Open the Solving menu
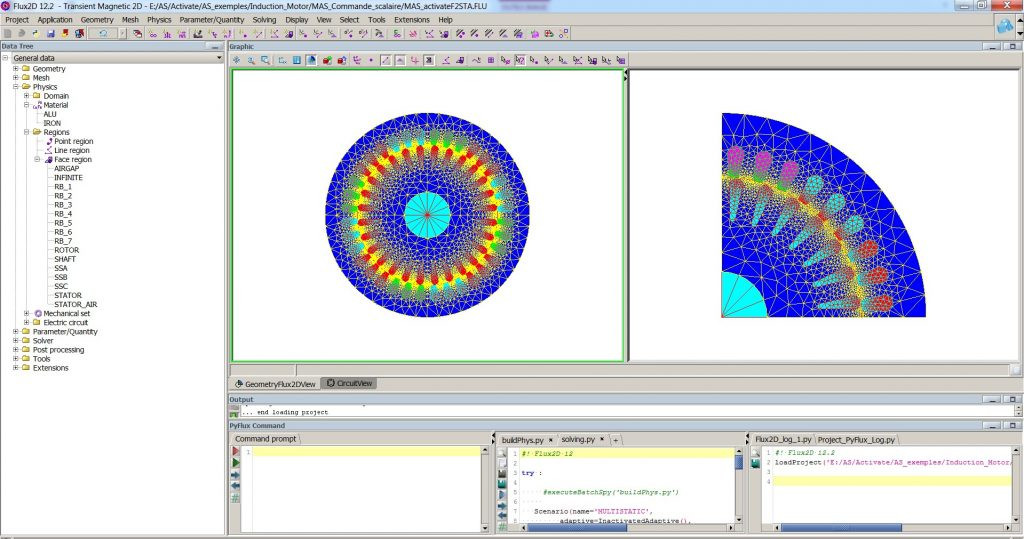The image size is (1024, 539). point(264,19)
